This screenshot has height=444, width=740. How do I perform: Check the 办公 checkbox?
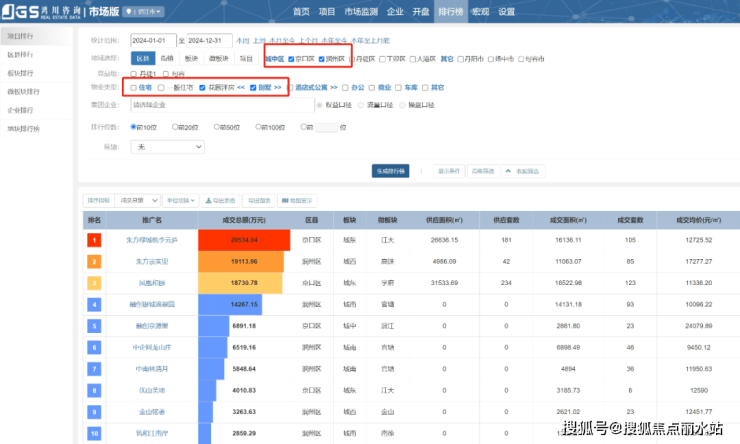point(345,88)
